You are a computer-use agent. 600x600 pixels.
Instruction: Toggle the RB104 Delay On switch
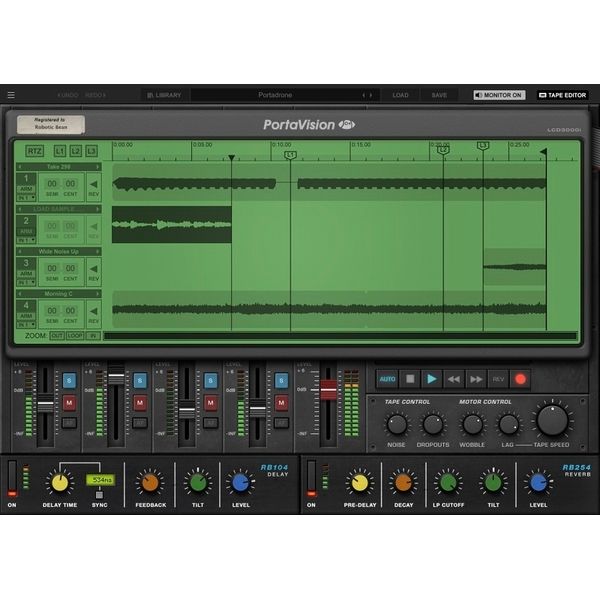tap(12, 479)
